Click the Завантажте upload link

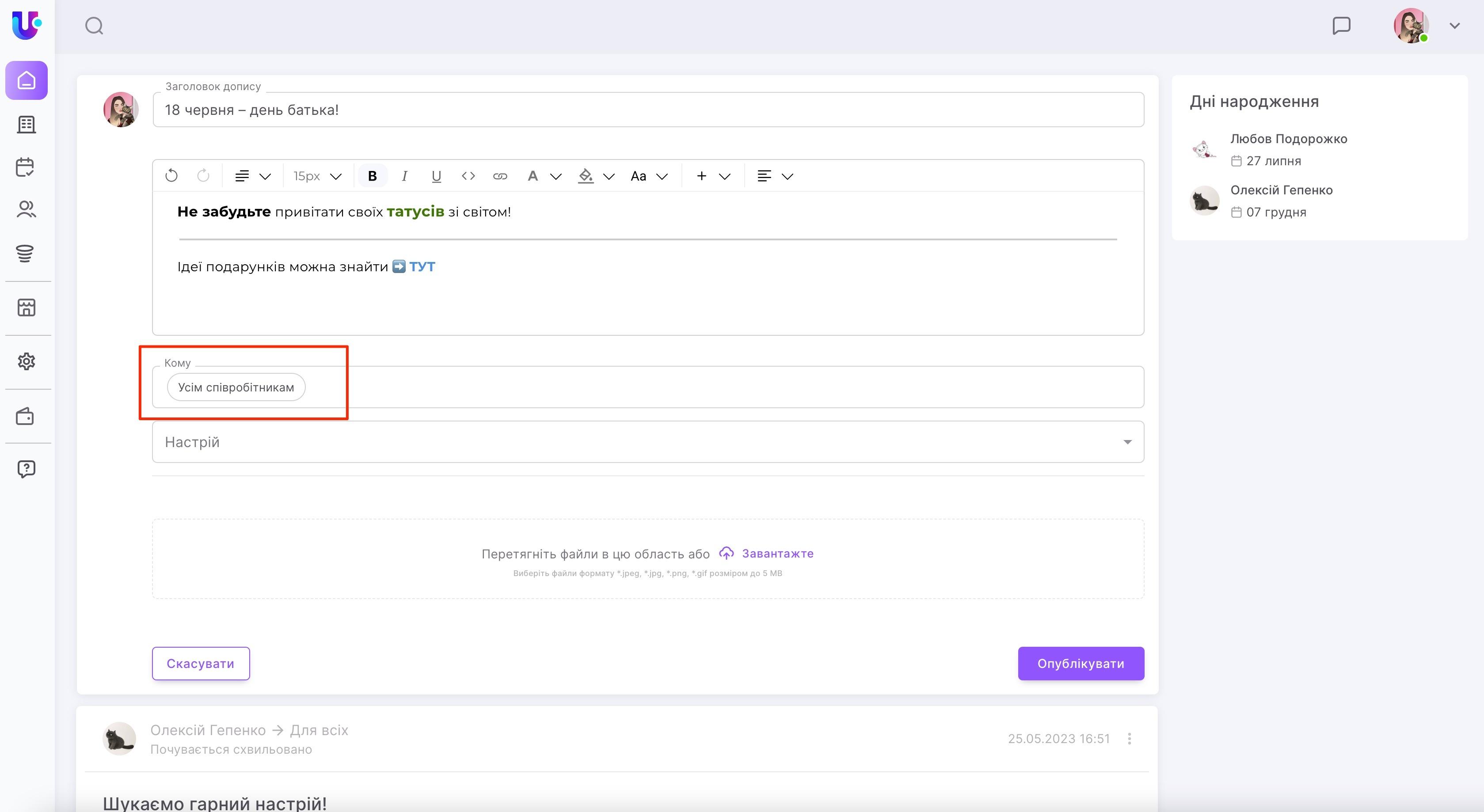point(777,554)
